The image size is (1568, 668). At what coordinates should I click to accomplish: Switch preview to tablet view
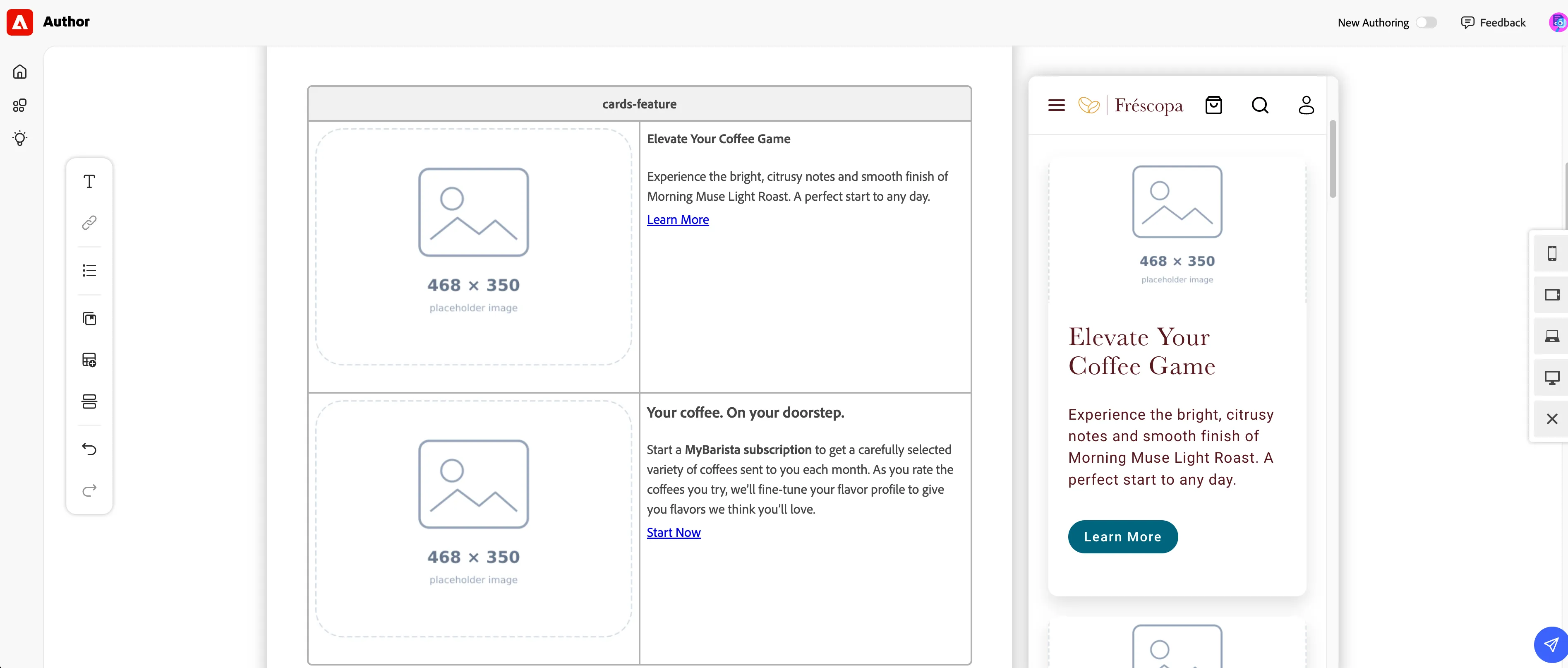click(x=1551, y=295)
